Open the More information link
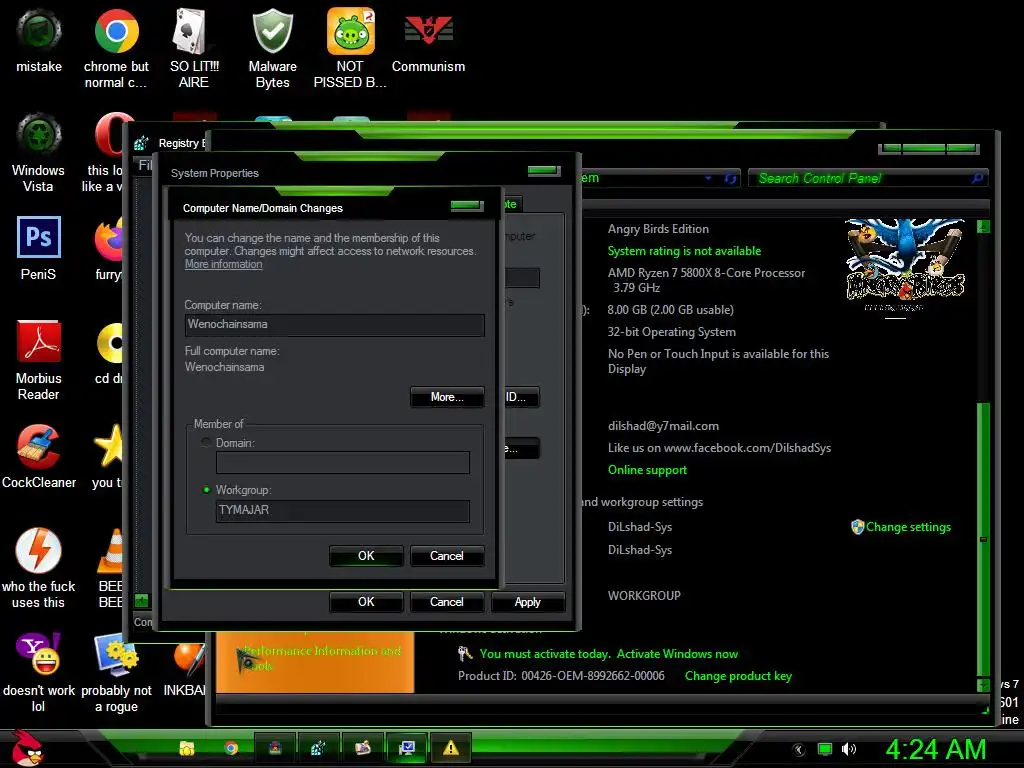Image resolution: width=1024 pixels, height=768 pixels. (x=223, y=264)
